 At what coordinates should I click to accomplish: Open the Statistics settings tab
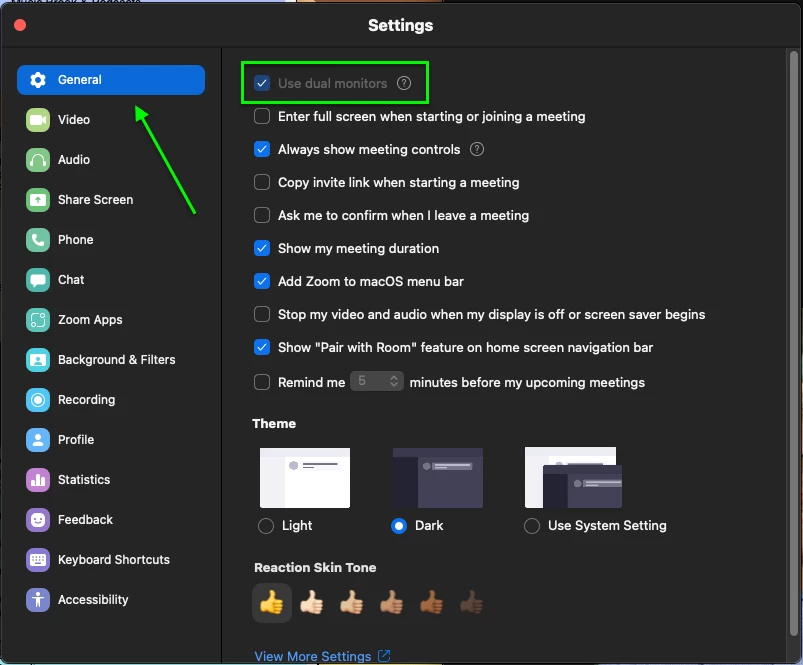tap(111, 480)
